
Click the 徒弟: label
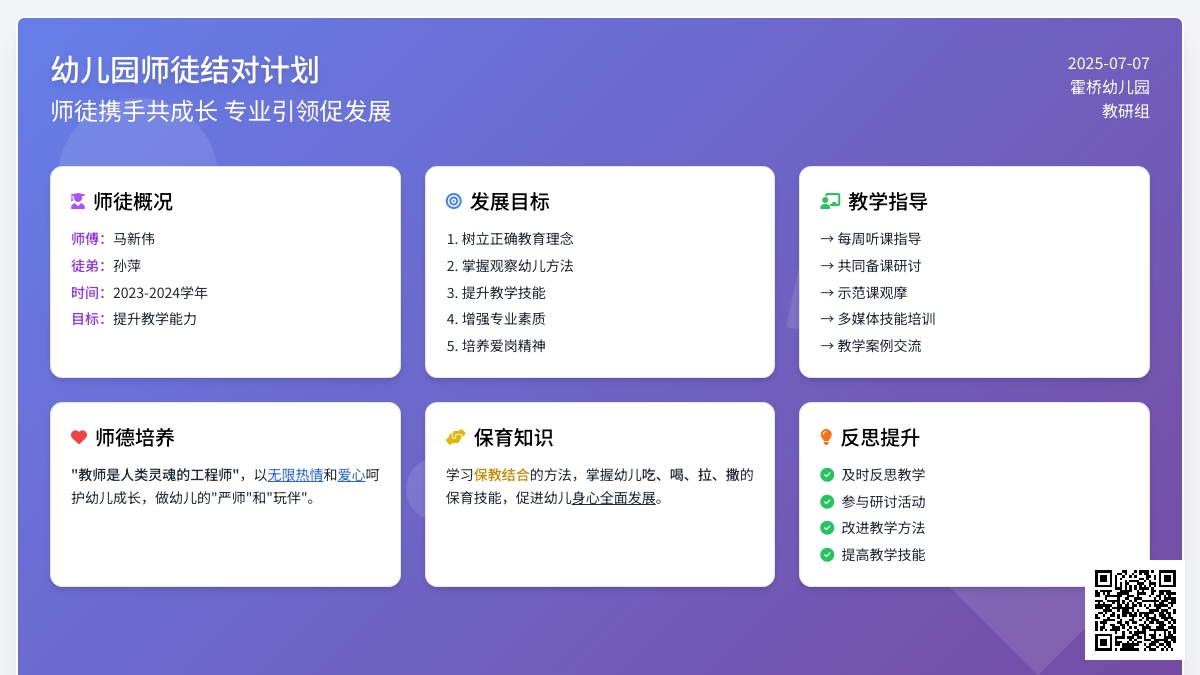(x=88, y=266)
